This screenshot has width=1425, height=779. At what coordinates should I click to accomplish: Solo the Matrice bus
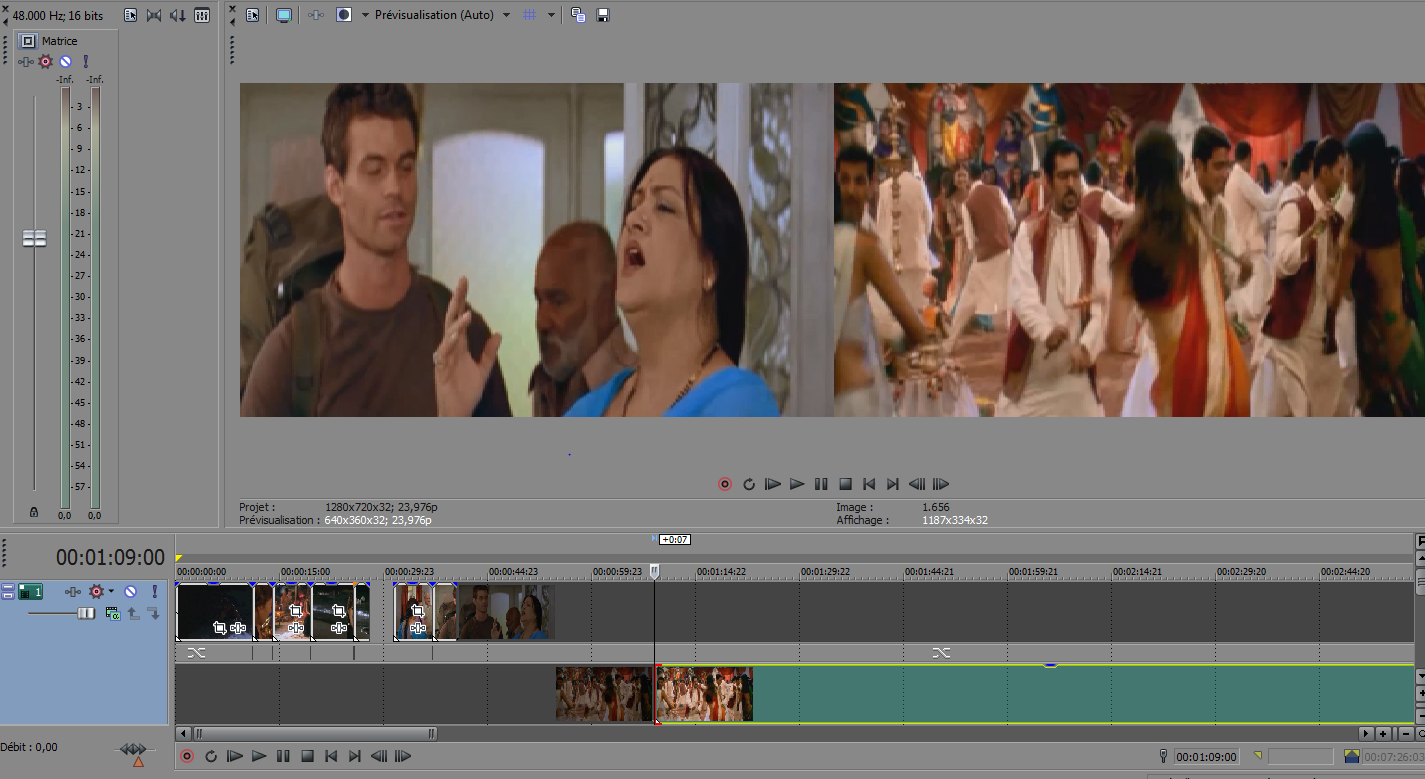(85, 62)
